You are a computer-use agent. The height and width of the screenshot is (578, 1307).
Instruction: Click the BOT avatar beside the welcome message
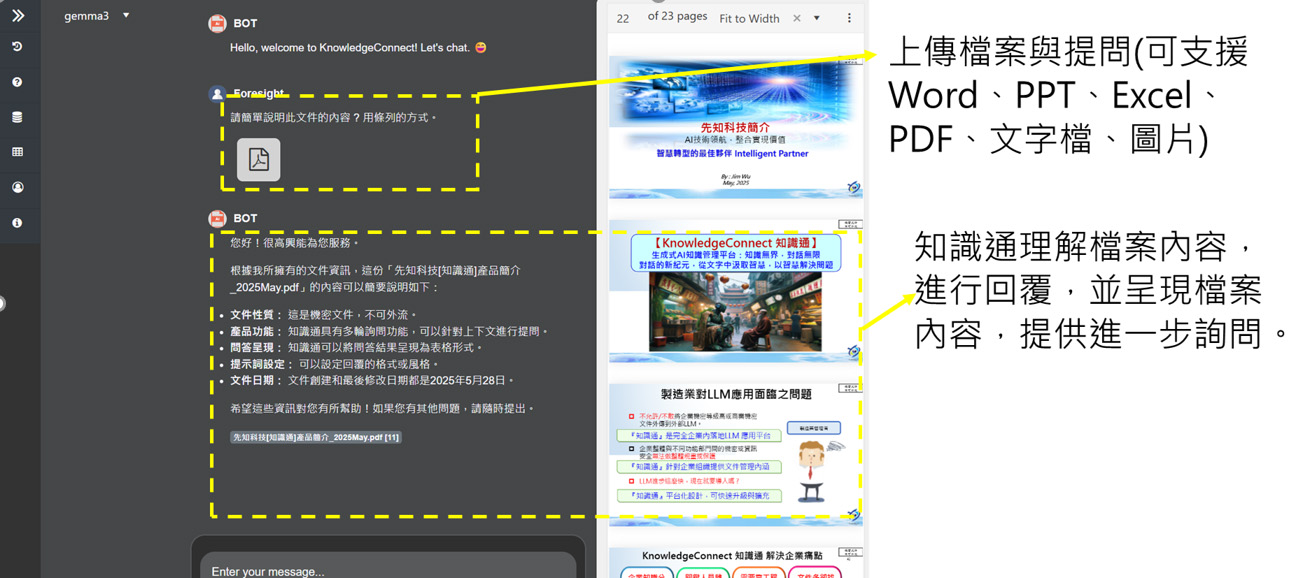pos(217,23)
